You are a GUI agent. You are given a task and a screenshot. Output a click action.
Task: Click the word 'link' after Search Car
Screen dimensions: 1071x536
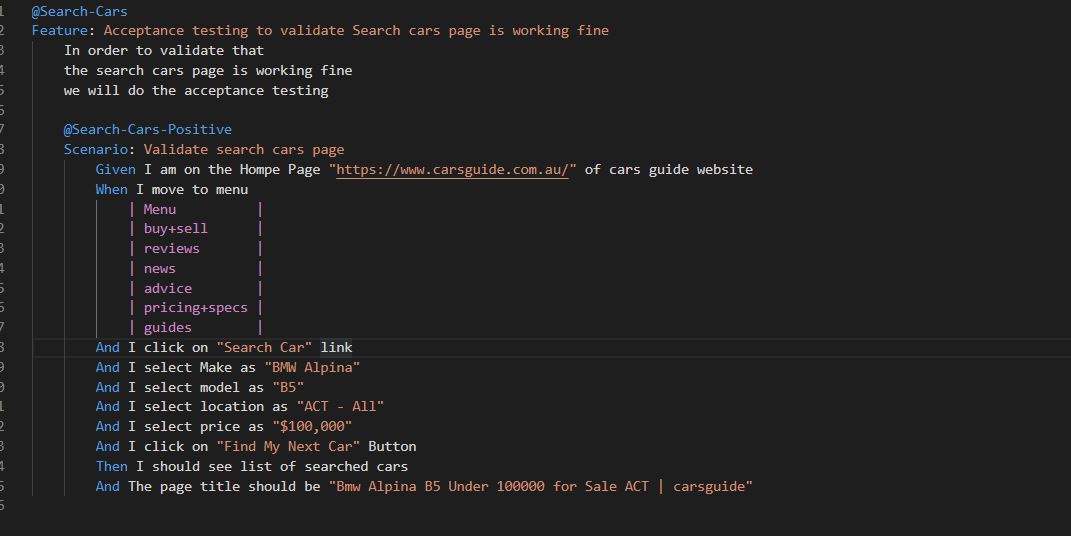point(337,348)
